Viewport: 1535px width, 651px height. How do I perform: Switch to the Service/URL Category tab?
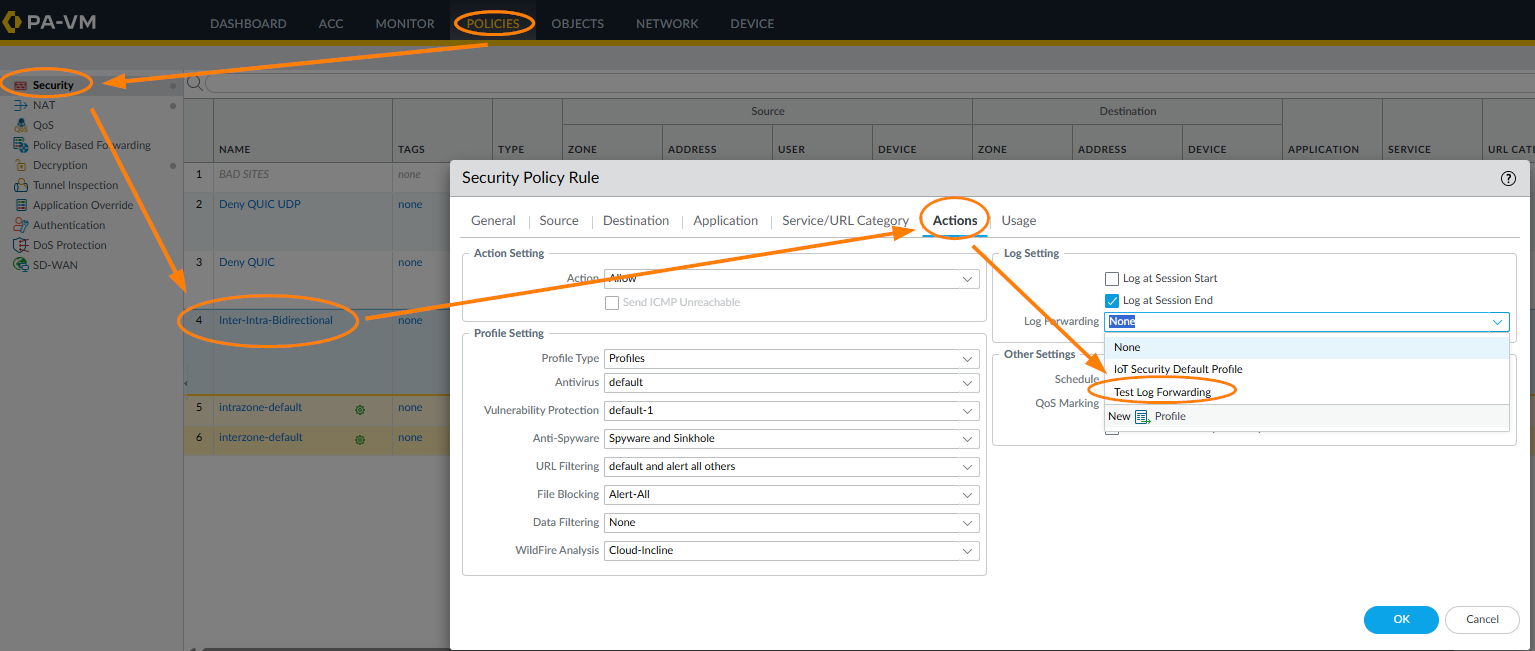(x=845, y=221)
